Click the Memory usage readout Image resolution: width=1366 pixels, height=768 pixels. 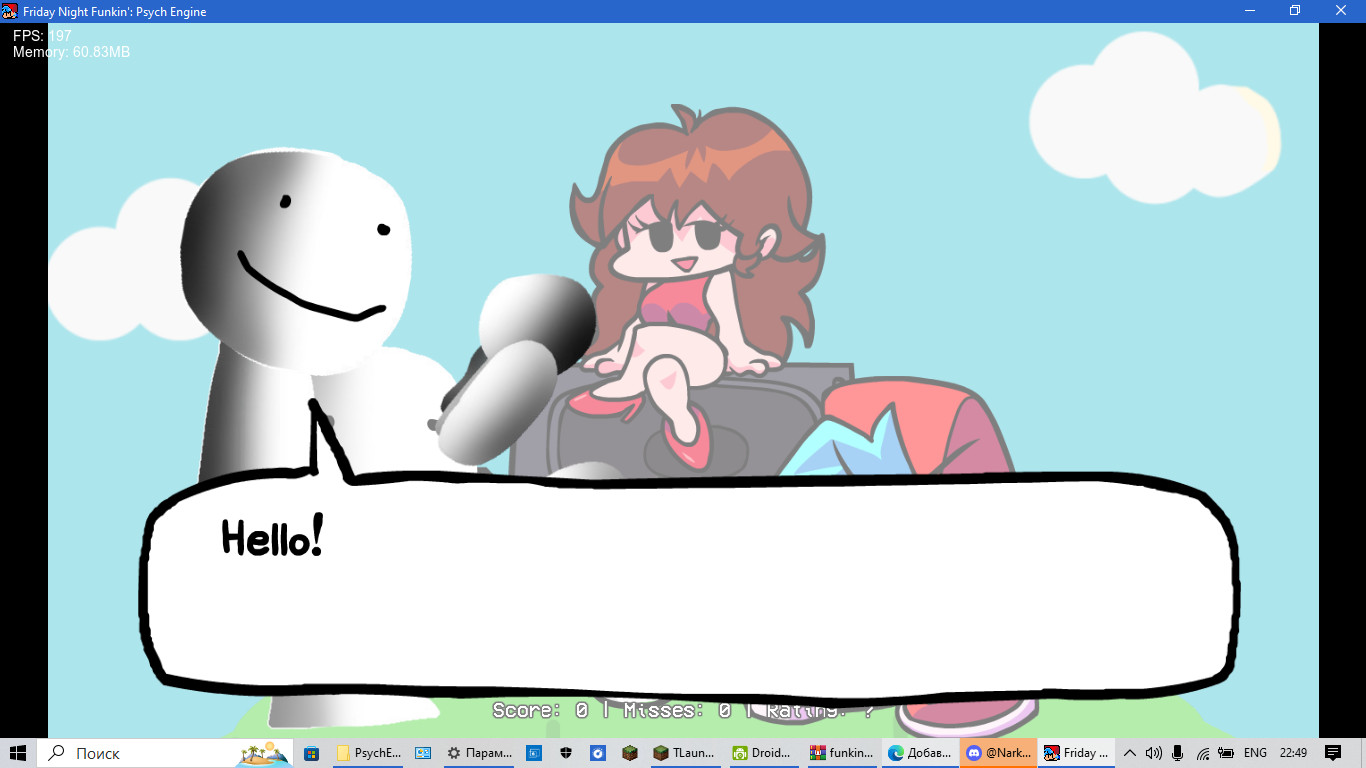[x=71, y=52]
